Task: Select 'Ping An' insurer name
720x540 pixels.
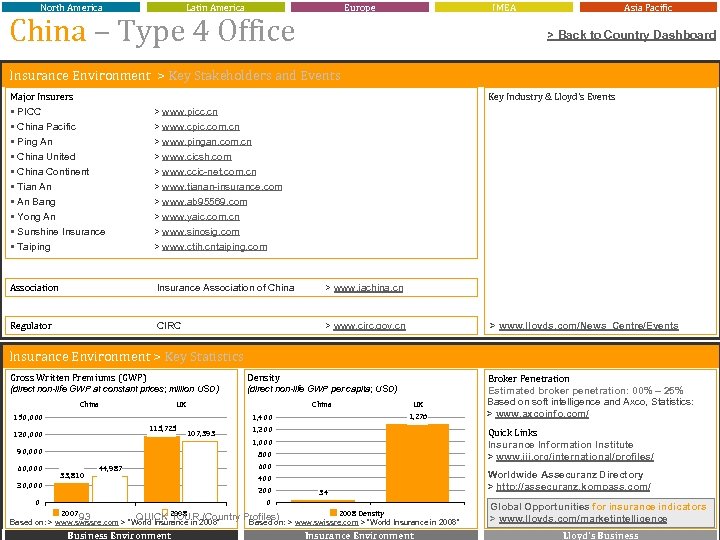Action: [x=35, y=142]
